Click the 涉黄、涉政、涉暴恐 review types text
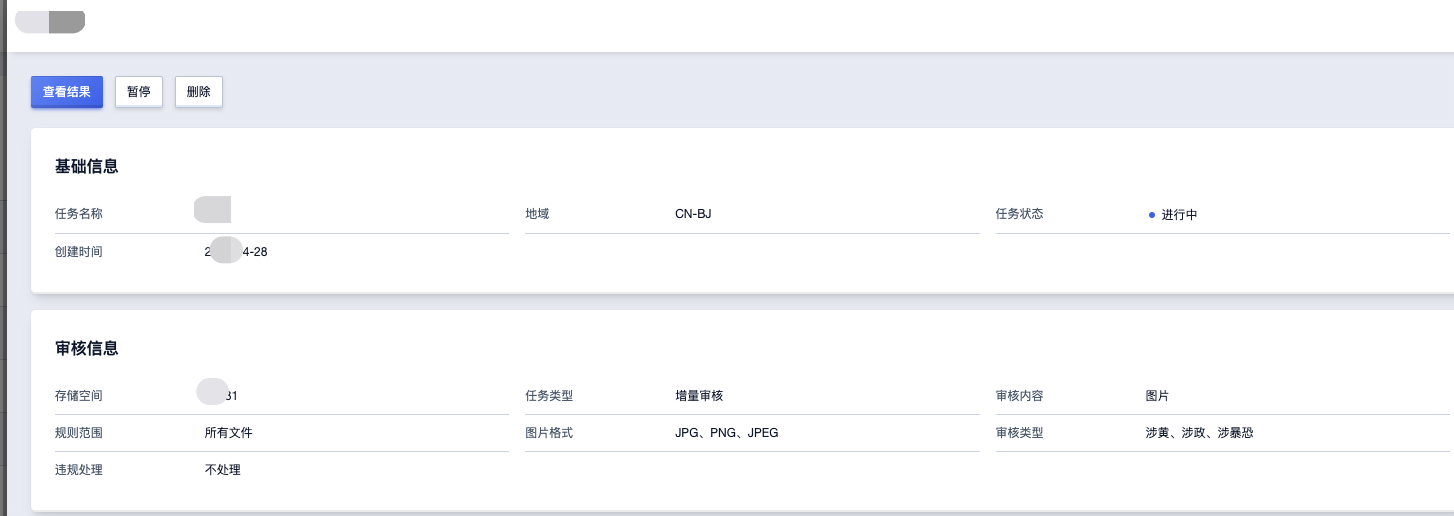Image resolution: width=1454 pixels, height=516 pixels. [x=1199, y=433]
